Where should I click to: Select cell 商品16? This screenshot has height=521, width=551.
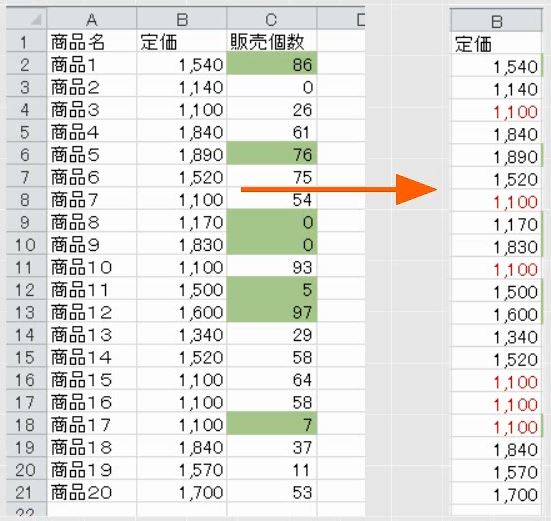91,401
